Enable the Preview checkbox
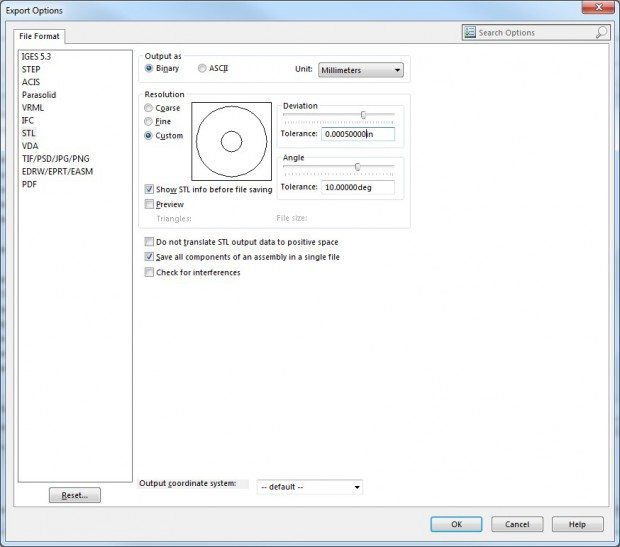 [150, 205]
